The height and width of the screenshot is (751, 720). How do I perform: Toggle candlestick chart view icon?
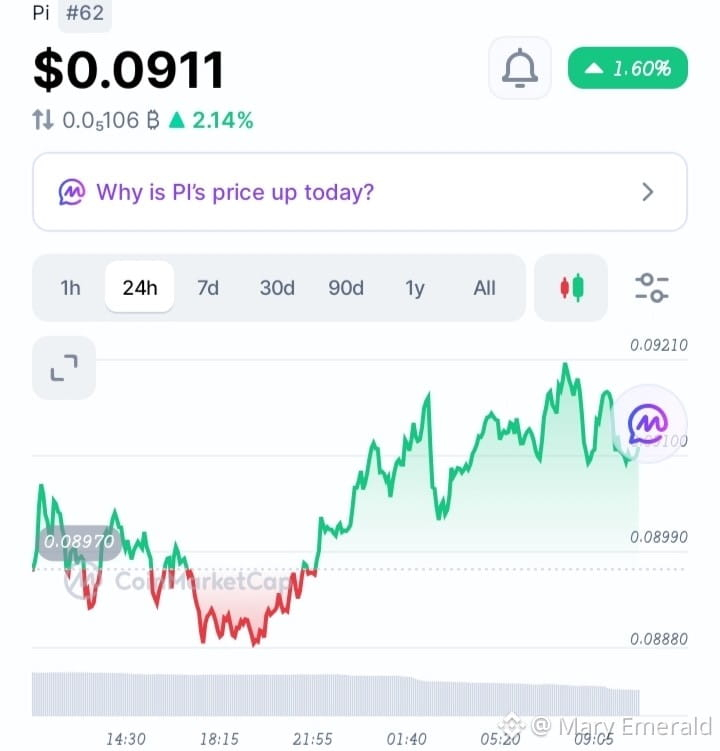(571, 288)
